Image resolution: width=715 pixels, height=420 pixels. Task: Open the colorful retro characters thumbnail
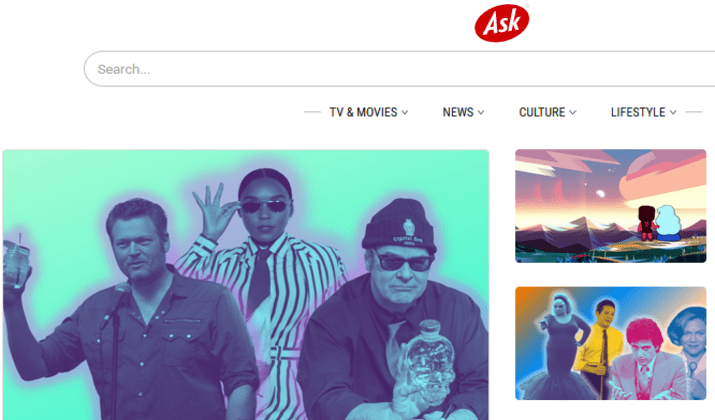pos(611,343)
